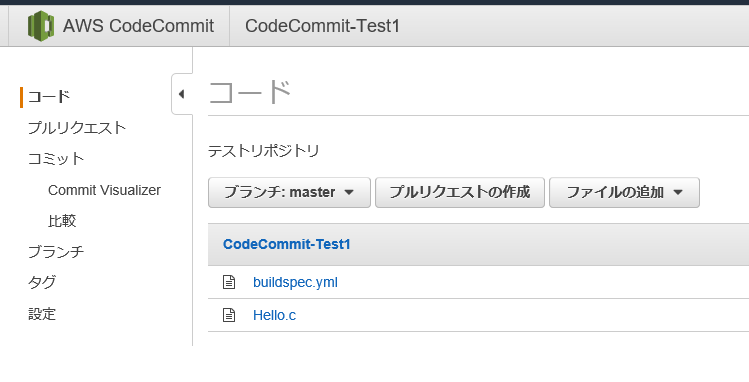Click the プルリクエストの作成 button

[x=460, y=192]
